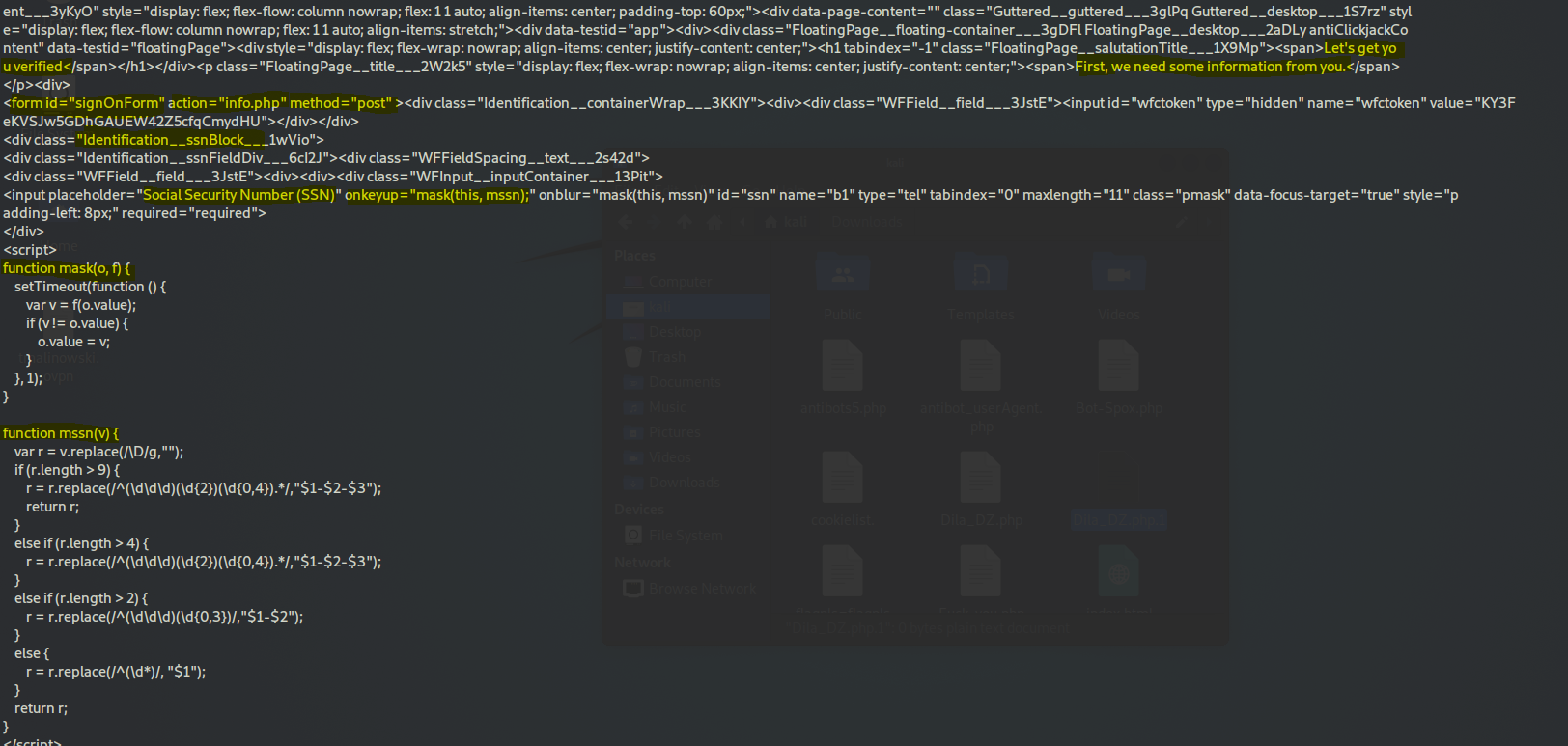Screen dimensions: 1568x746
Task: Go up to the parent folder using the up arrow
Action: pos(685,222)
